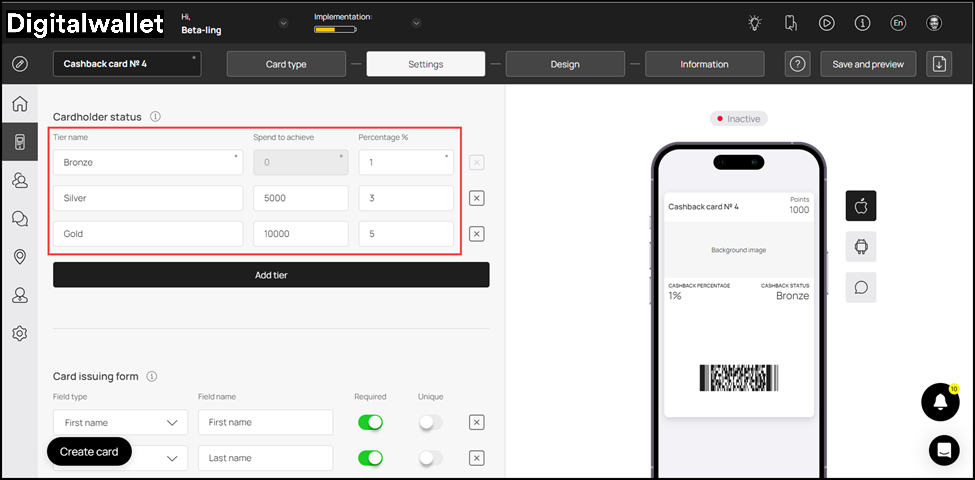975x480 pixels.
Task: Click the lightbulb tips icon
Action: click(755, 23)
